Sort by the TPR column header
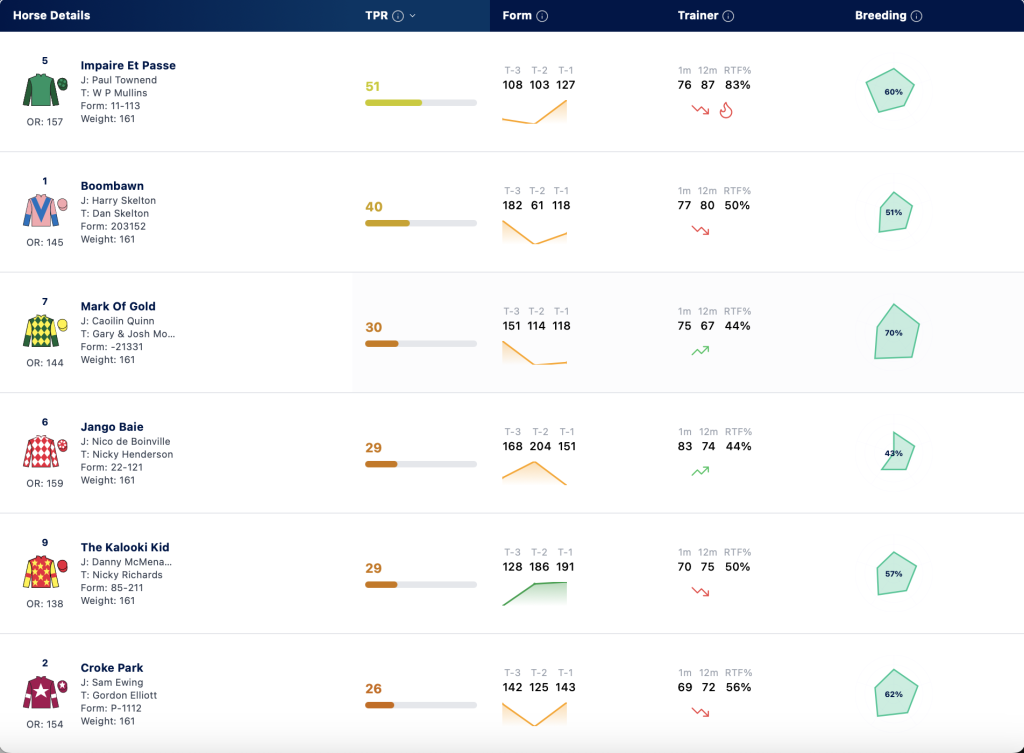The height and width of the screenshot is (753, 1024). tap(376, 16)
